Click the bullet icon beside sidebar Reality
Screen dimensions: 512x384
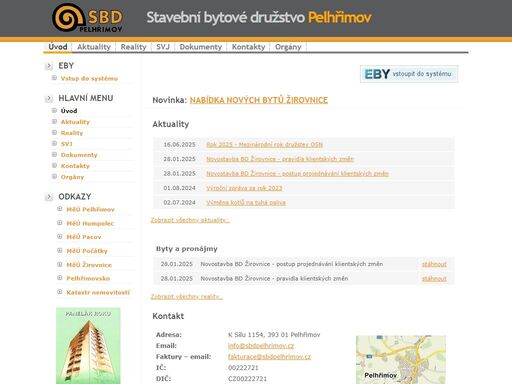click(54, 132)
